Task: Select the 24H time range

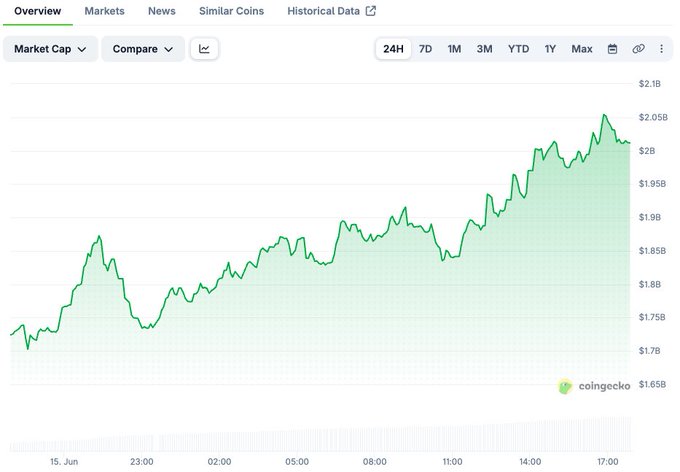Action: [393, 49]
